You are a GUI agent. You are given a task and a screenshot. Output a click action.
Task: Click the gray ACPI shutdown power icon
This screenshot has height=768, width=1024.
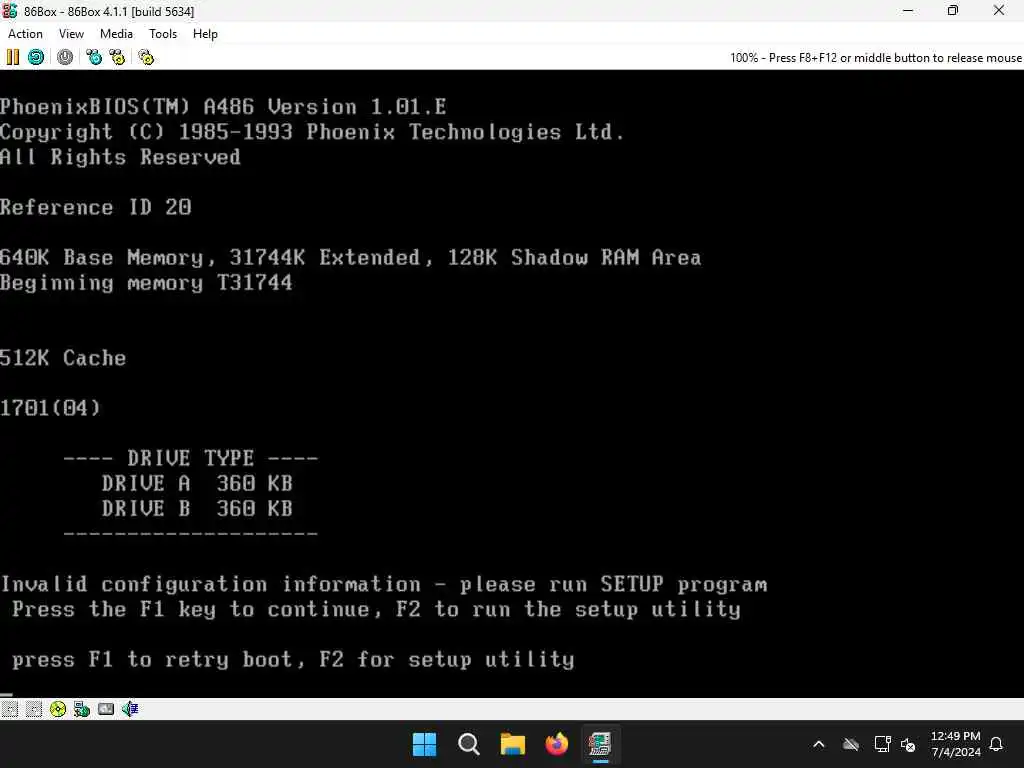coord(65,57)
